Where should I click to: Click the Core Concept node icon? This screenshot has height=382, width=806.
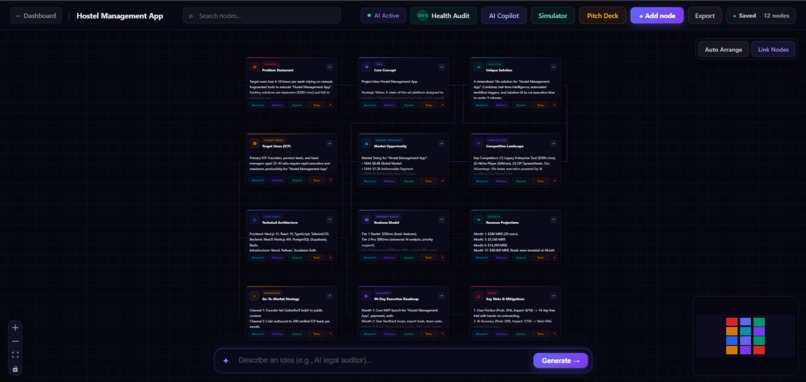coord(367,67)
